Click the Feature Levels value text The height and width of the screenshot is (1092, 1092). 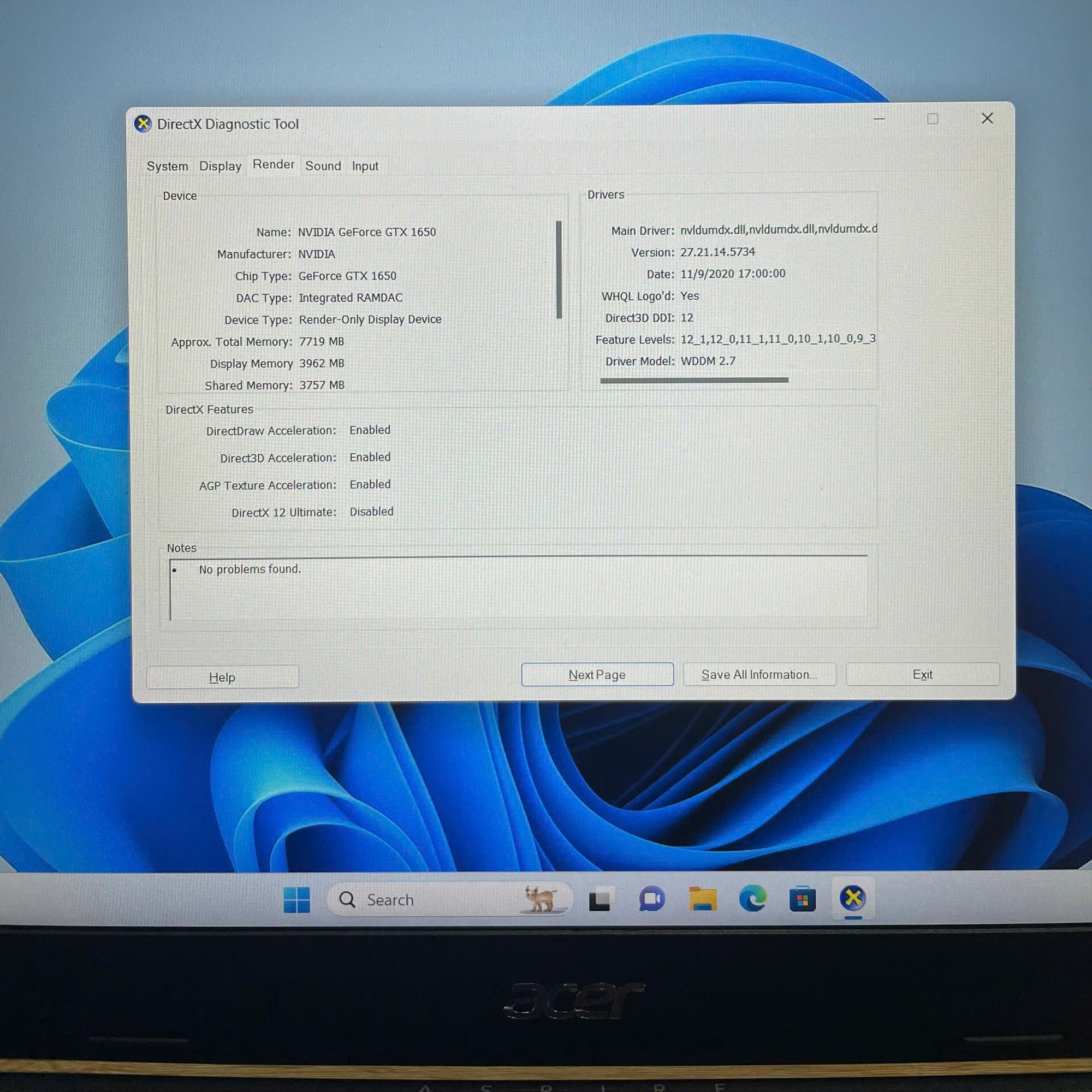[778, 339]
